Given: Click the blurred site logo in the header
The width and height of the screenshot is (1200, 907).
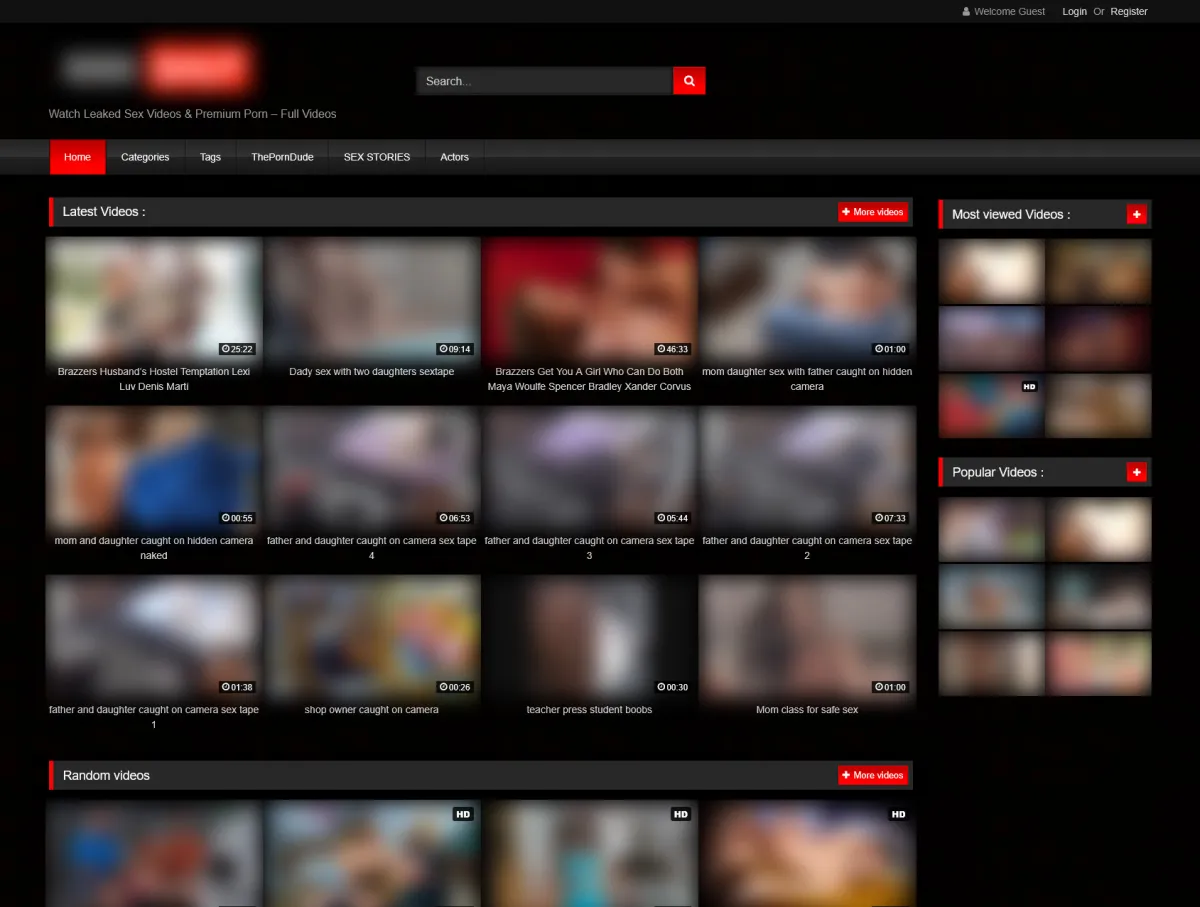Looking at the screenshot, I should (155, 68).
